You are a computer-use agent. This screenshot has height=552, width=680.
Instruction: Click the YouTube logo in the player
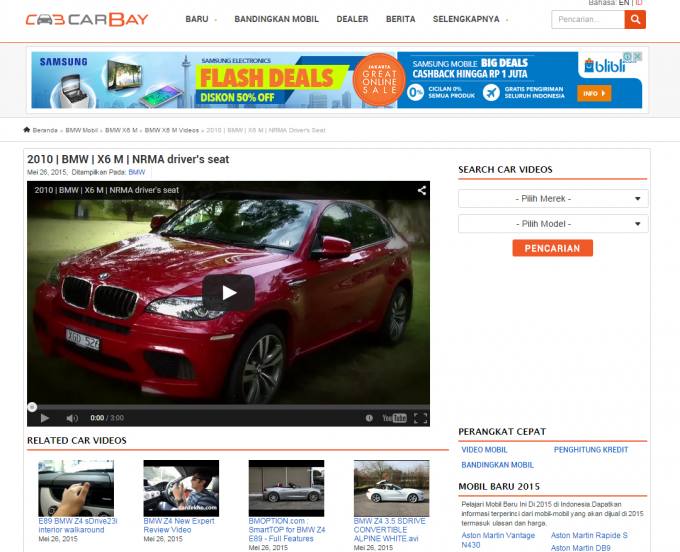(x=394, y=418)
